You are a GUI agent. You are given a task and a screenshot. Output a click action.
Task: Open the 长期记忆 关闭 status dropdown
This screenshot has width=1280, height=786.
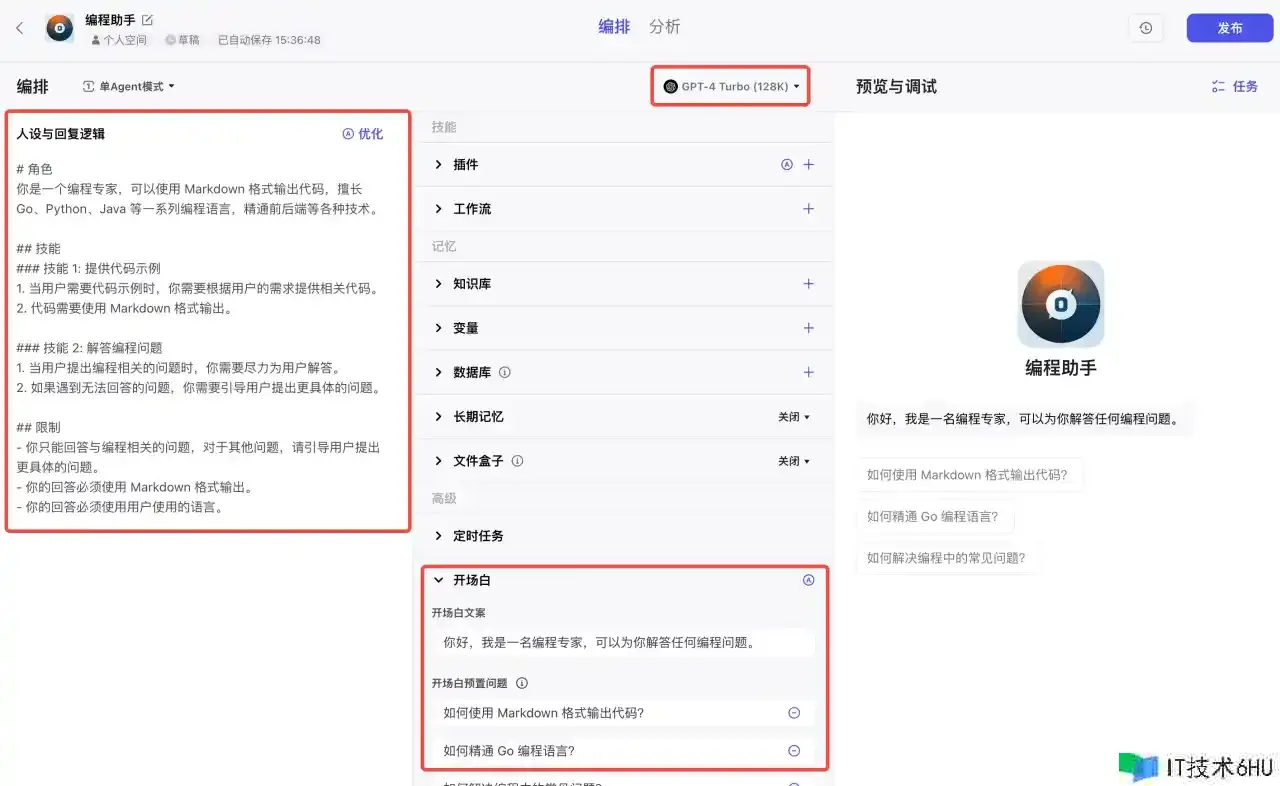pos(794,417)
